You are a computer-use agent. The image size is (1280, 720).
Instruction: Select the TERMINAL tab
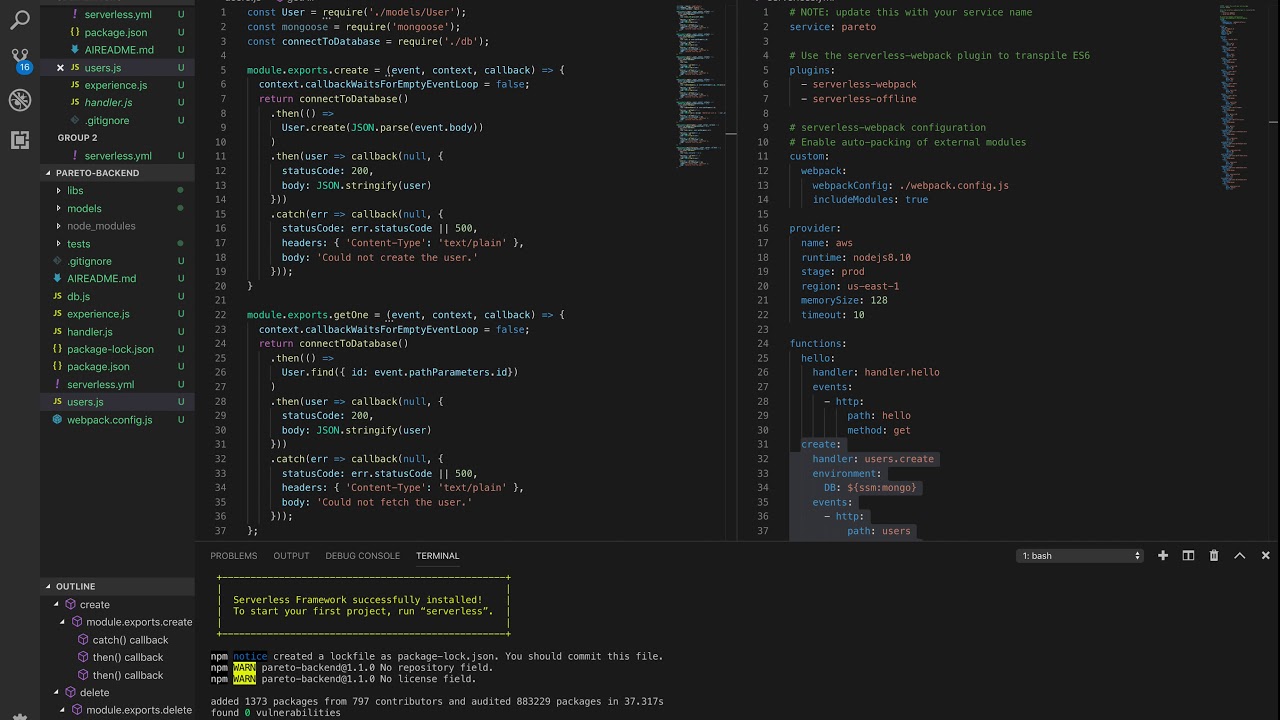(437, 556)
